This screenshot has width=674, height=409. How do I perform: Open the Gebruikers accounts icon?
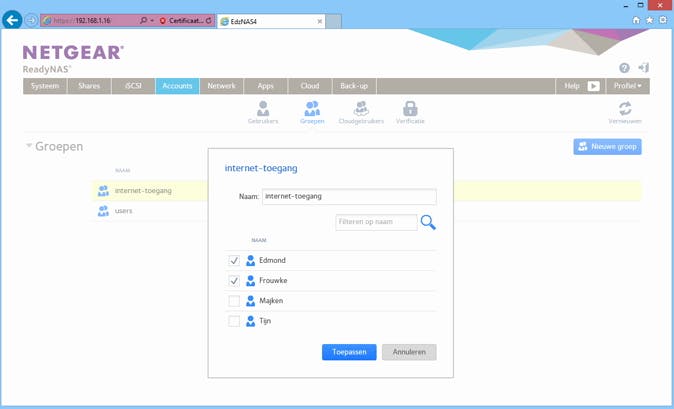pyautogui.click(x=263, y=113)
